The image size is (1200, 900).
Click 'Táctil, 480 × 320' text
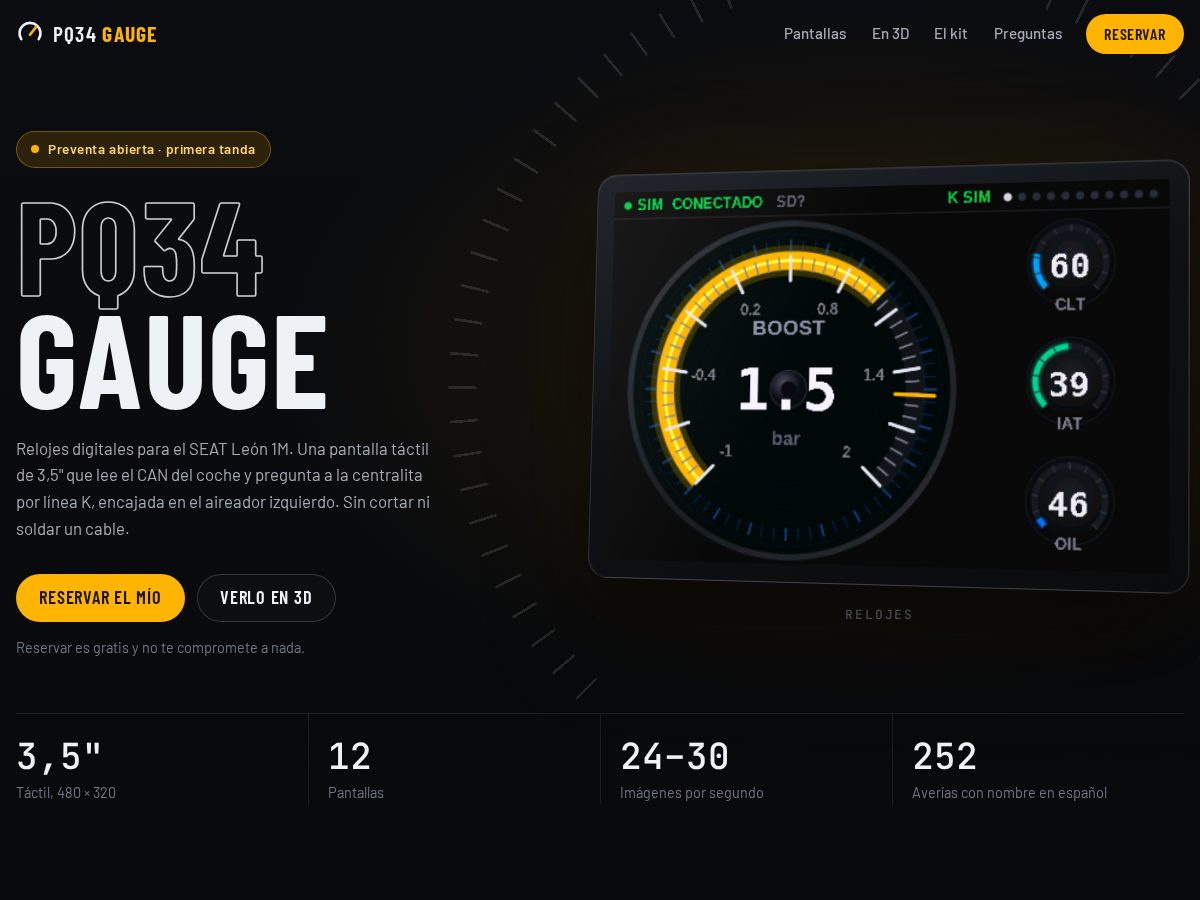point(66,792)
